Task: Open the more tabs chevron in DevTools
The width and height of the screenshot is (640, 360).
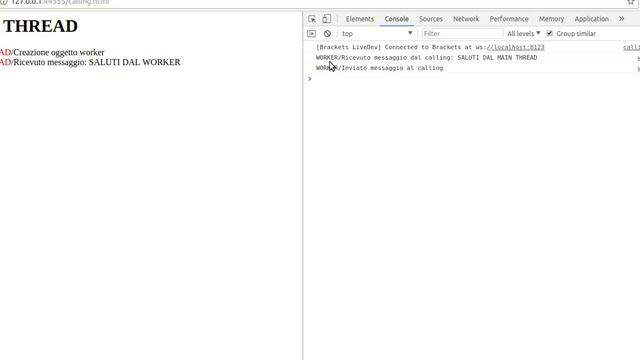Action: pos(621,19)
